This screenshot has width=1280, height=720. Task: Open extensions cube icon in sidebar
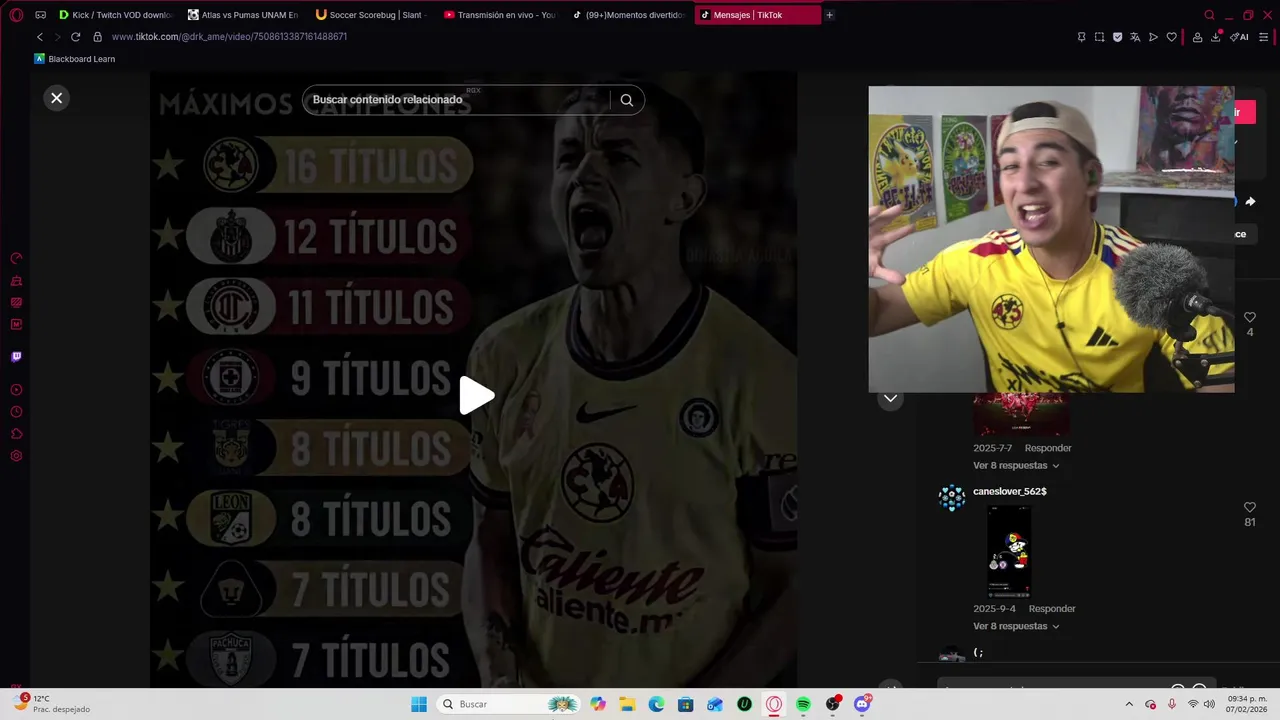click(x=16, y=434)
